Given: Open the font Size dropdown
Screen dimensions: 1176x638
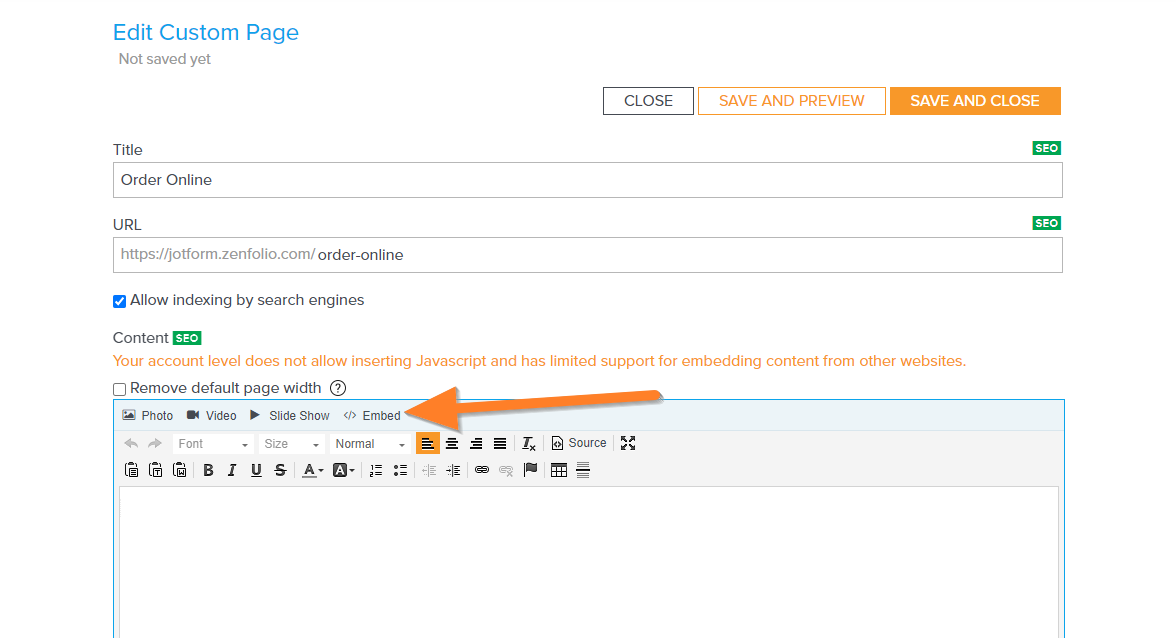Looking at the screenshot, I should click(291, 444).
